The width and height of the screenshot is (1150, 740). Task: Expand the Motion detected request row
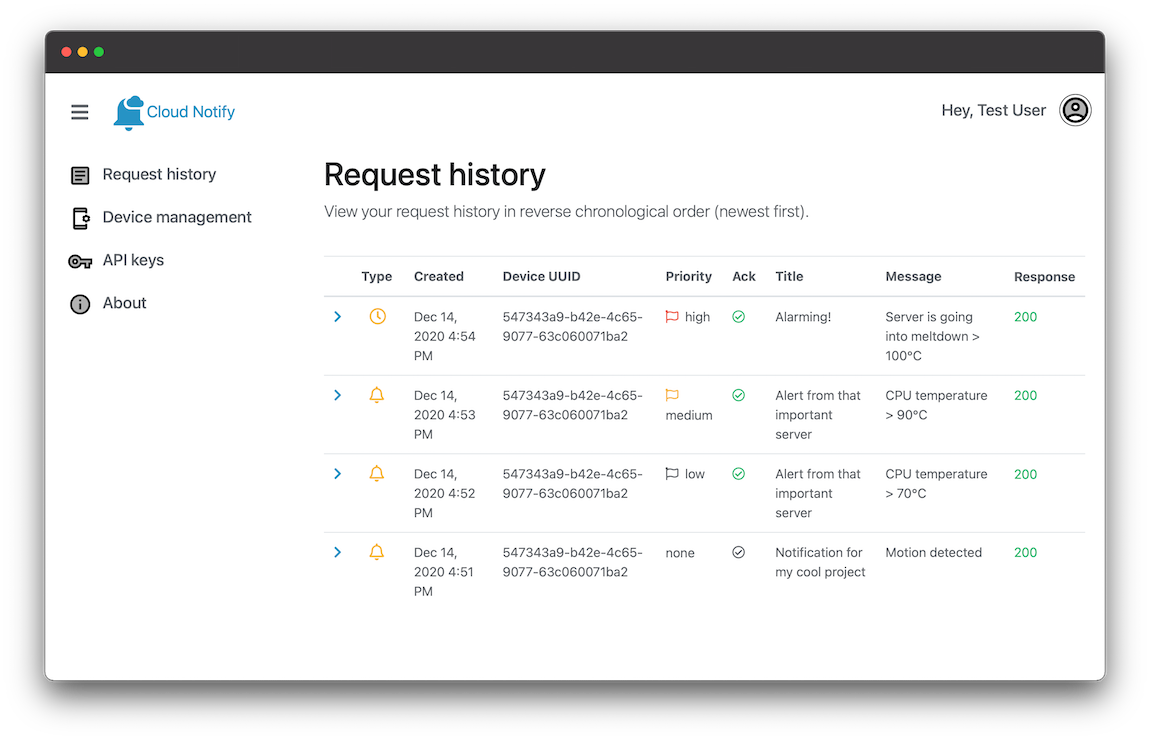click(x=337, y=552)
